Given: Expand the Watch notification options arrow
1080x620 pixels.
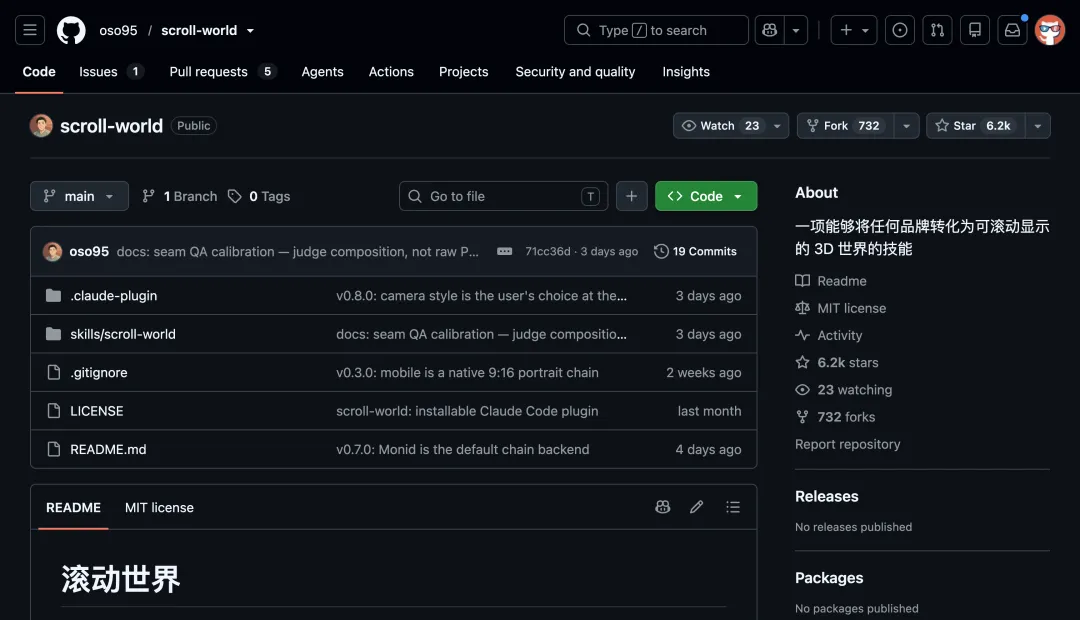Looking at the screenshot, I should coord(777,125).
